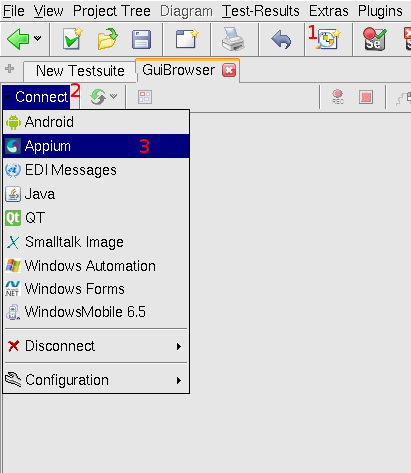This screenshot has height=473, width=411.
Task: Create new testsuite with checkmark icon
Action: coord(73,39)
